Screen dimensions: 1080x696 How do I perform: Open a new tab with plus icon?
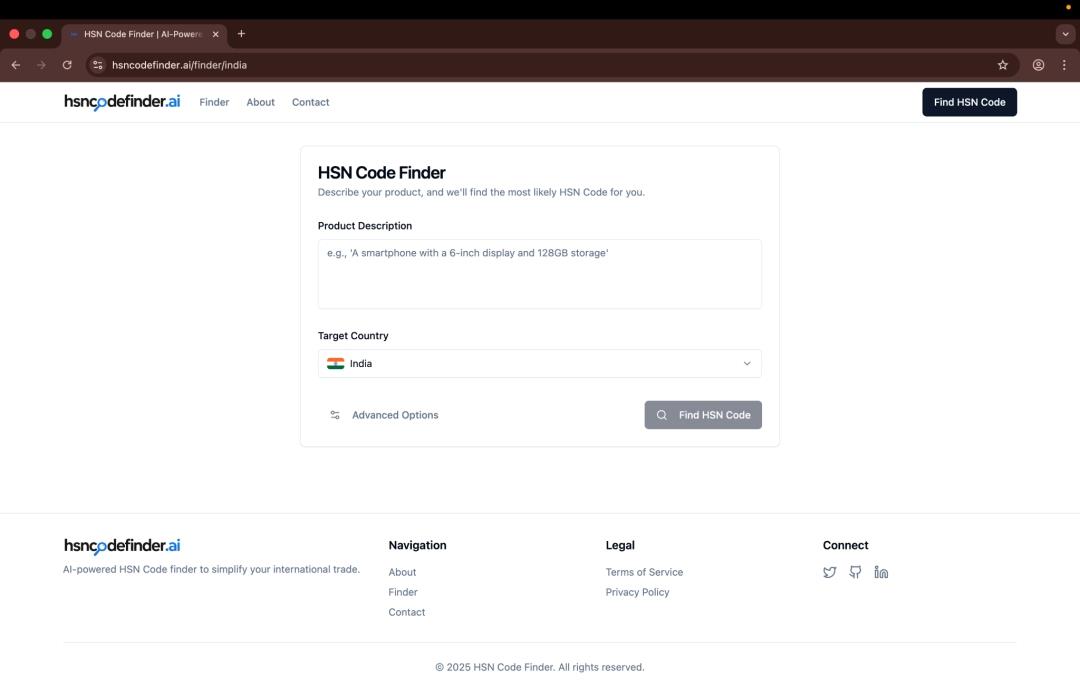pyautogui.click(x=241, y=34)
